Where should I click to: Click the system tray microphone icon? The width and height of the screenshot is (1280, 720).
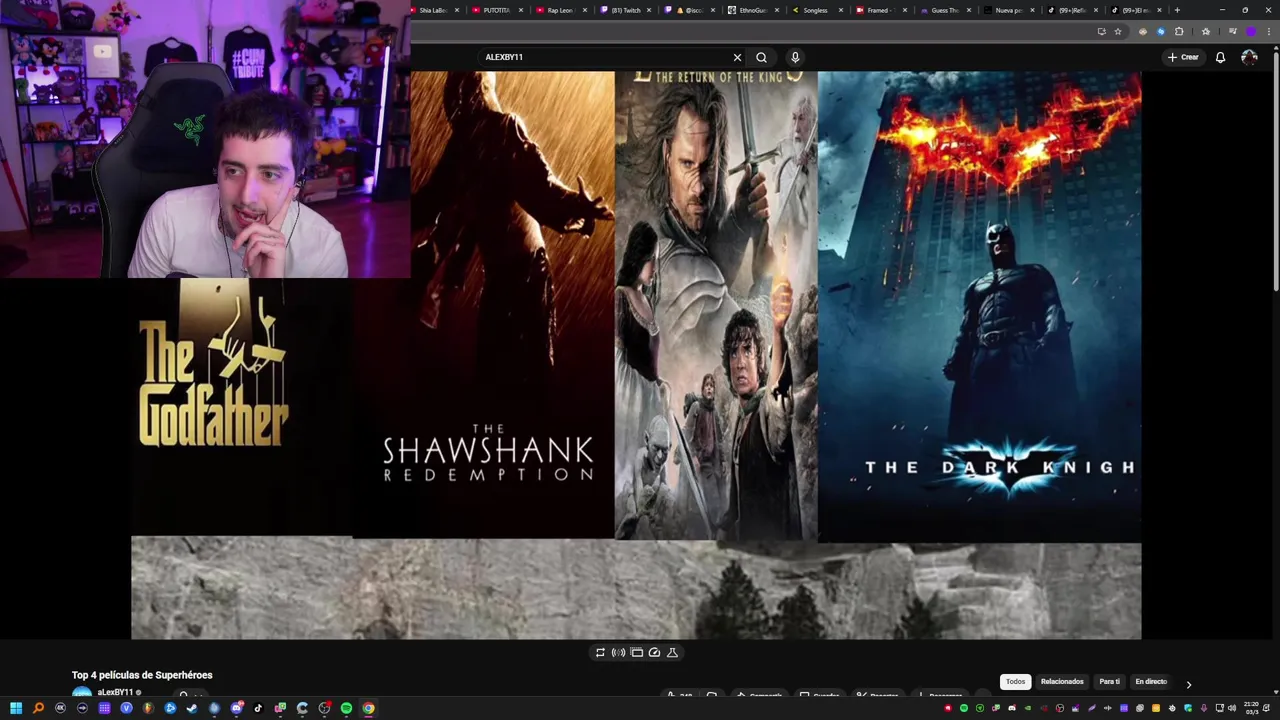[1204, 708]
